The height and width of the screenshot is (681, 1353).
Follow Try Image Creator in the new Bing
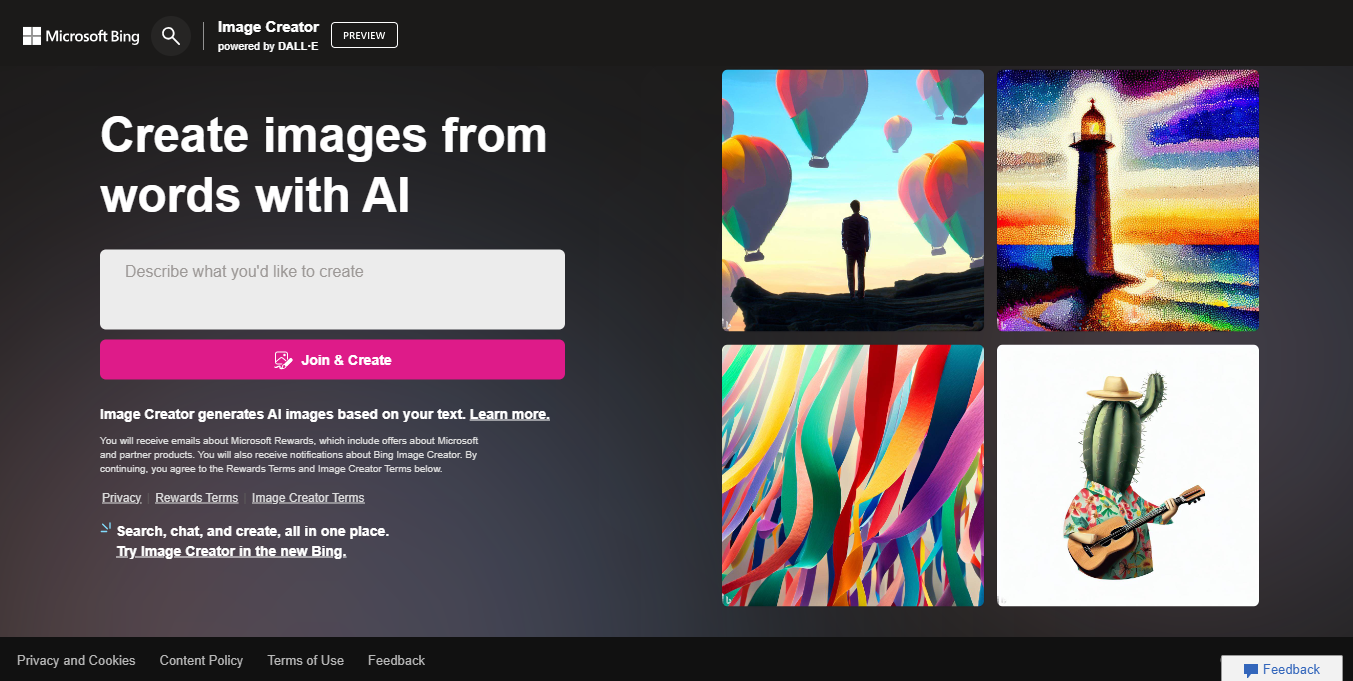click(231, 551)
